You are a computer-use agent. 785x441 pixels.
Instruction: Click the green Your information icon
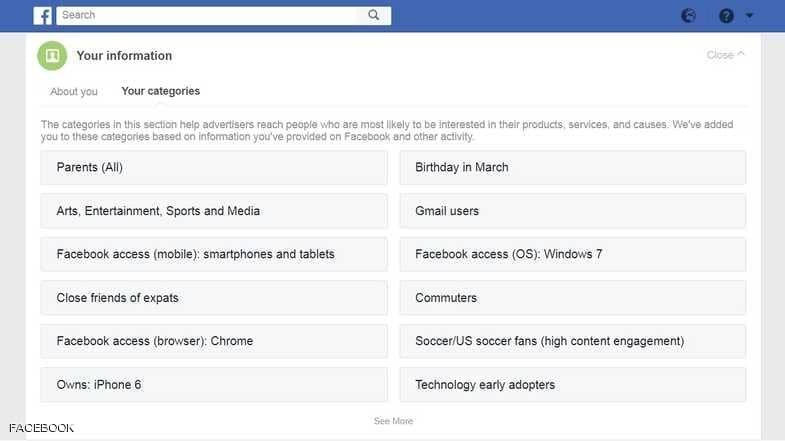pyautogui.click(x=52, y=56)
